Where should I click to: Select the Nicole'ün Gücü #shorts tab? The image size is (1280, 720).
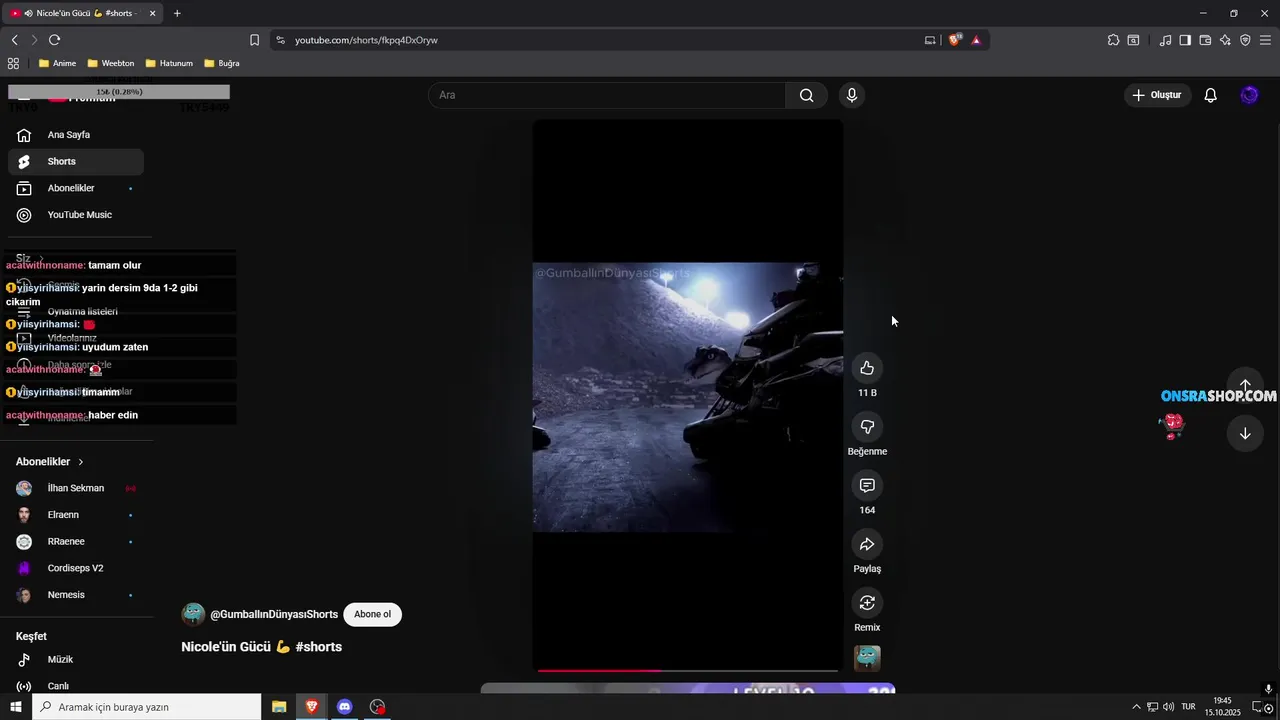pos(82,13)
